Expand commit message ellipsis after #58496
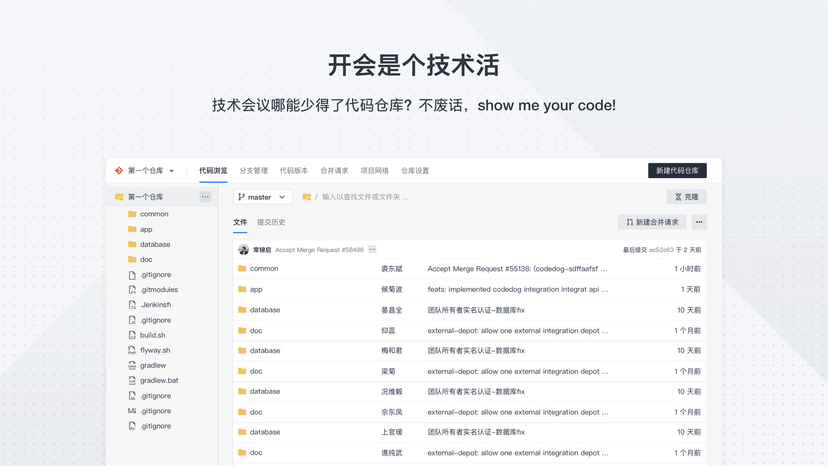 click(372, 250)
